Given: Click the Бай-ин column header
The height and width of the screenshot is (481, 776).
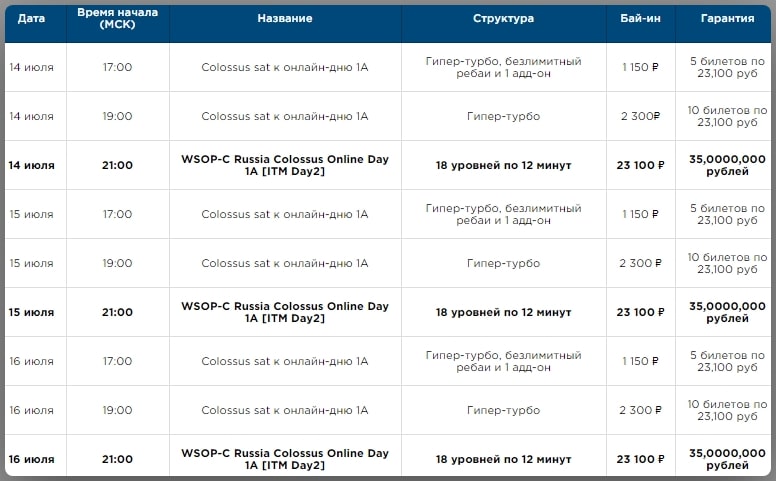Looking at the screenshot, I should pos(640,19).
